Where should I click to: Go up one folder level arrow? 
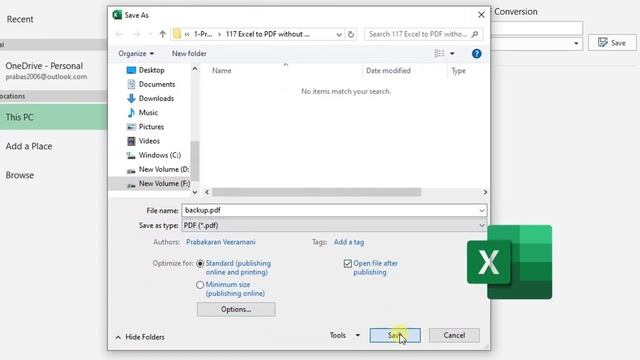pos(162,34)
